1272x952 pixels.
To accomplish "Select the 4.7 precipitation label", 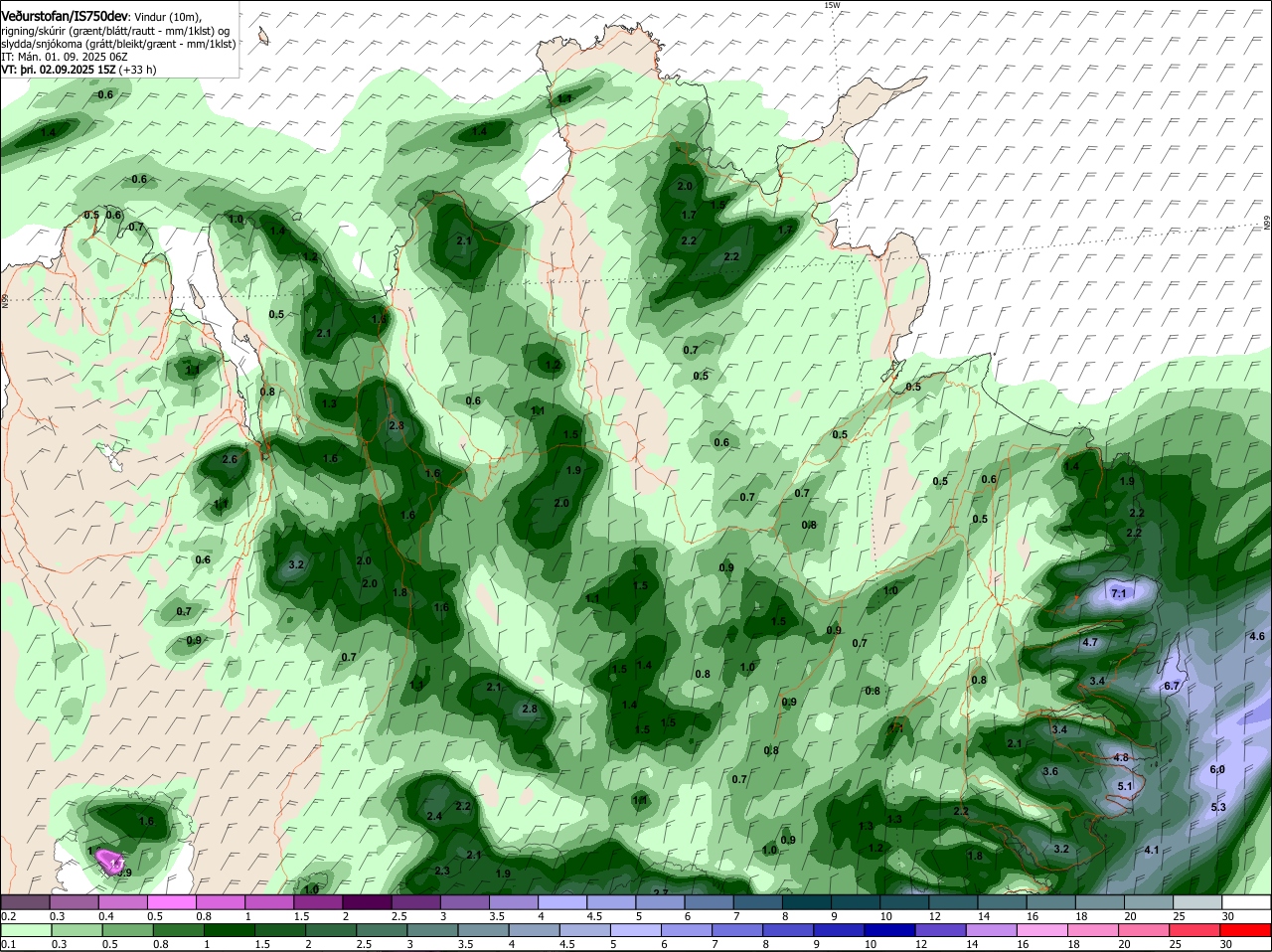I will point(1089,642).
